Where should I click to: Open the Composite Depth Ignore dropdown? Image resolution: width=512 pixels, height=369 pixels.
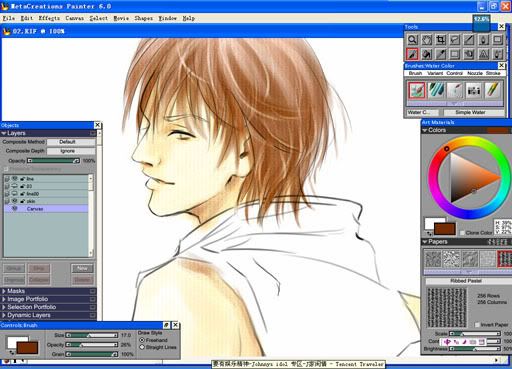71,151
